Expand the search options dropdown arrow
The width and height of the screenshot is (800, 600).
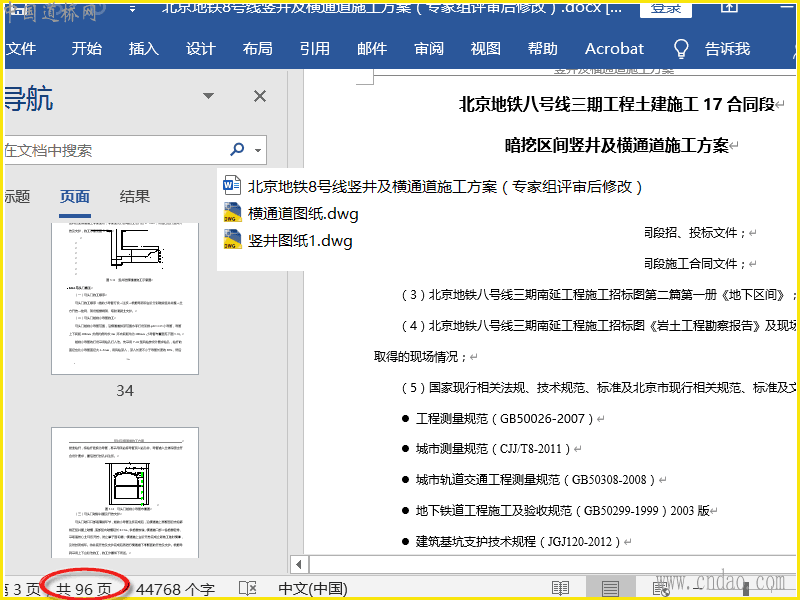point(258,150)
